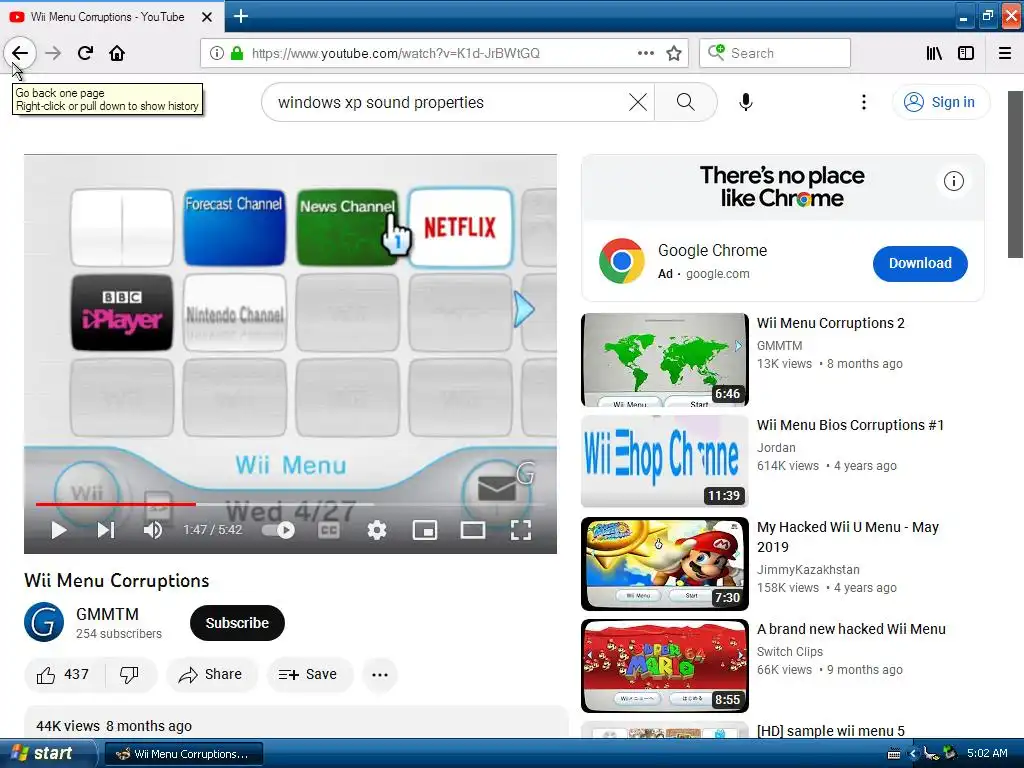Select the Wii Menu Corruptions browser tab
Image resolution: width=1024 pixels, height=768 pixels.
click(x=111, y=16)
